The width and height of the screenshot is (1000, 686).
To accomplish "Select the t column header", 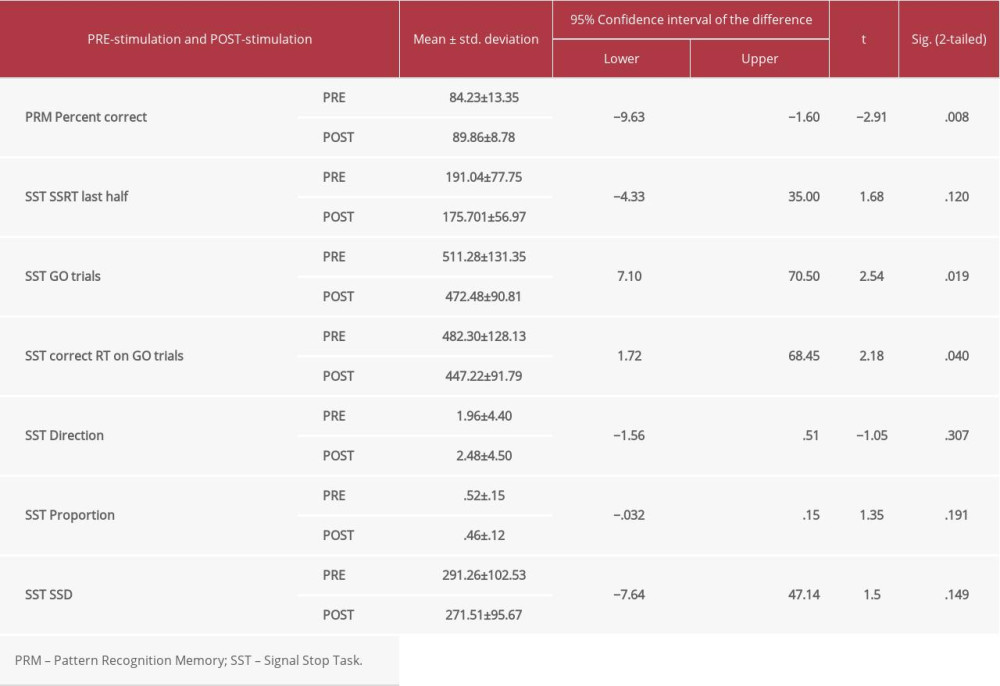I will click(x=864, y=39).
